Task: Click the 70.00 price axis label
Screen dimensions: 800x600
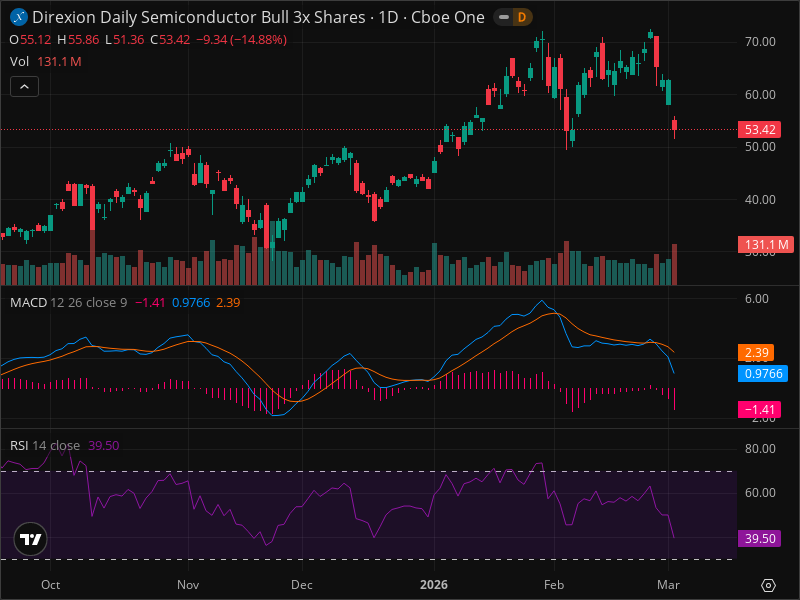Action: 760,42
